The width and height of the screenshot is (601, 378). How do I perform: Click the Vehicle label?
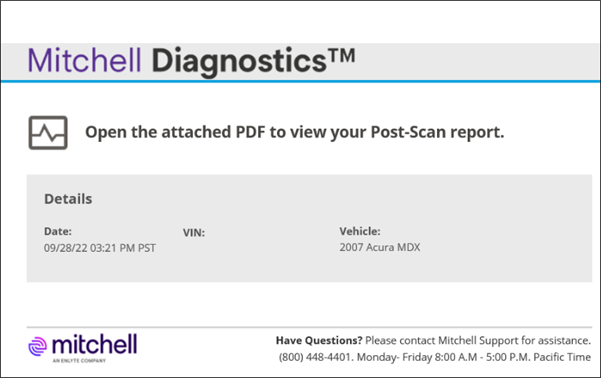point(360,231)
